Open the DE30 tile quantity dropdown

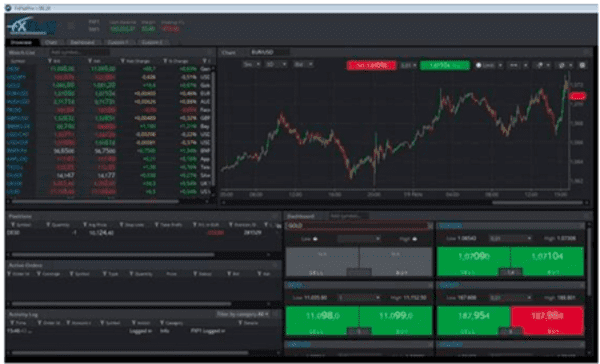tap(359, 297)
